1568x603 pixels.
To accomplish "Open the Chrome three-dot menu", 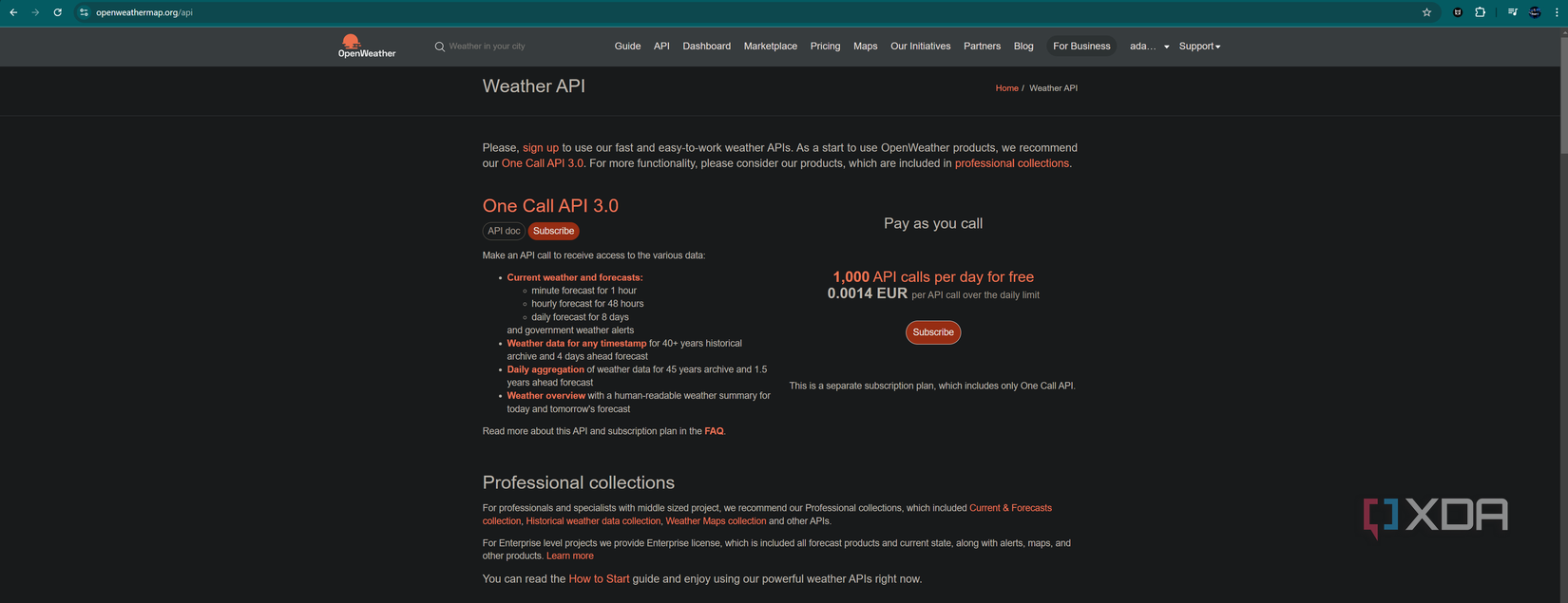I will click(1557, 12).
